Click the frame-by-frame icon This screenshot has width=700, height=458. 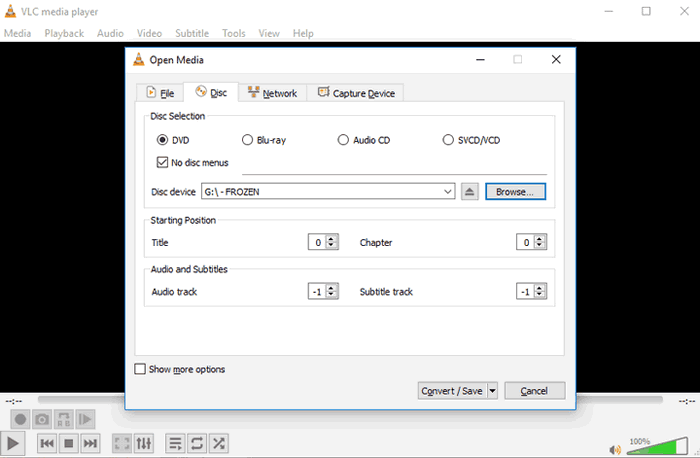pyautogui.click(x=85, y=420)
